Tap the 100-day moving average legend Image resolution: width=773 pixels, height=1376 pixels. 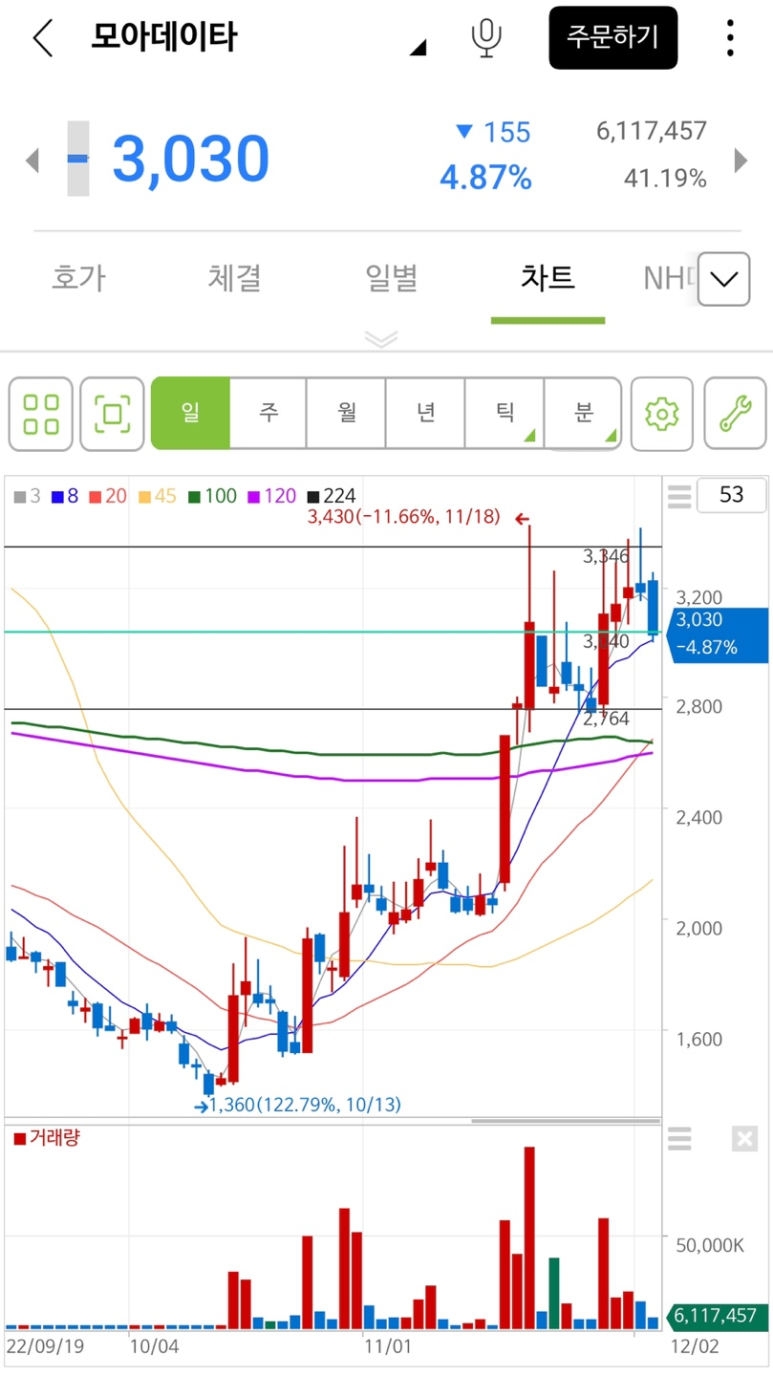pyautogui.click(x=212, y=495)
